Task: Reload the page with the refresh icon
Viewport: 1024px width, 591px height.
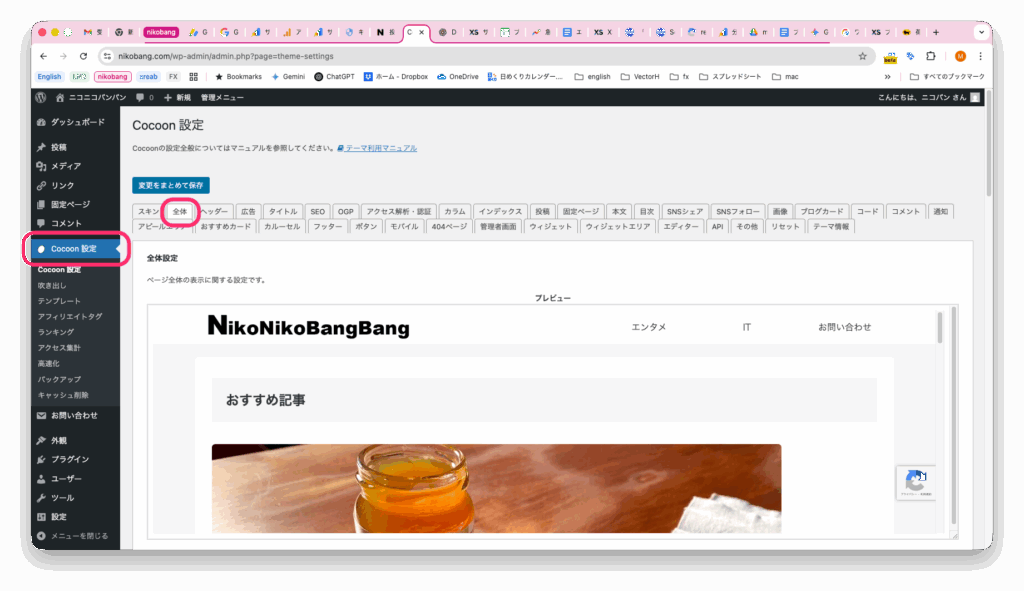Action: [x=83, y=56]
